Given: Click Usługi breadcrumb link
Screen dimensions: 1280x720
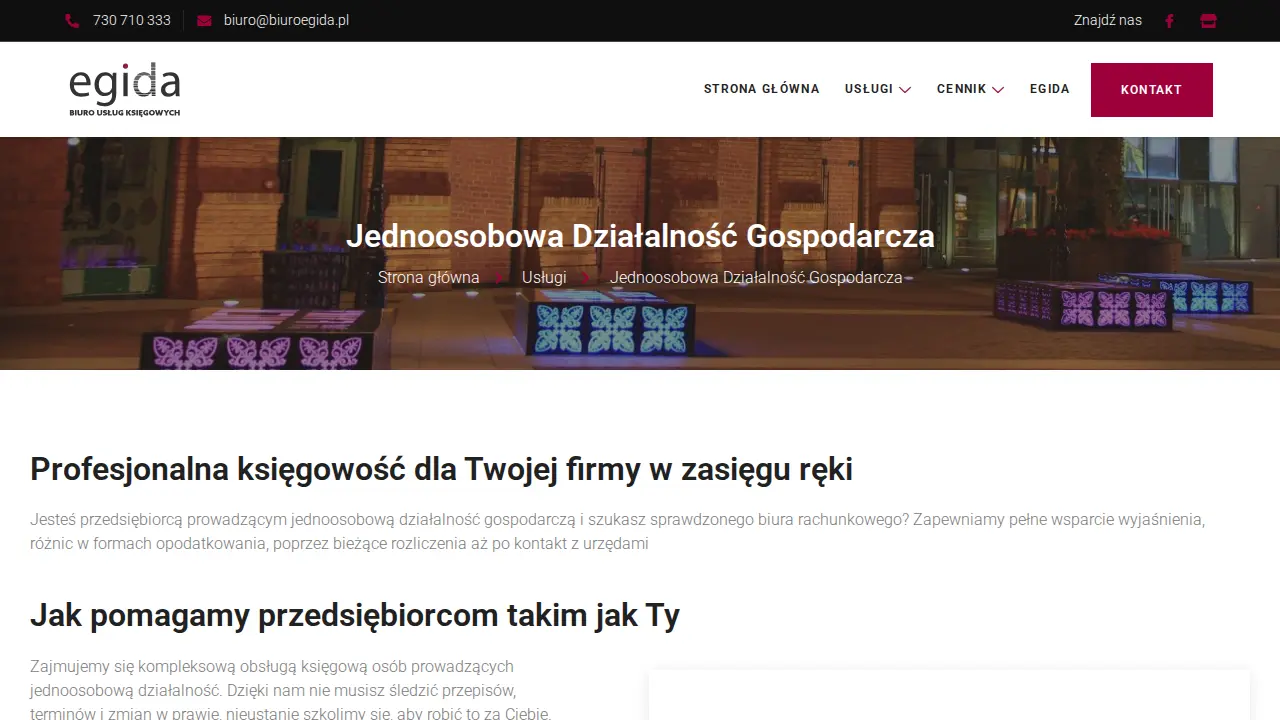Looking at the screenshot, I should coord(544,277).
